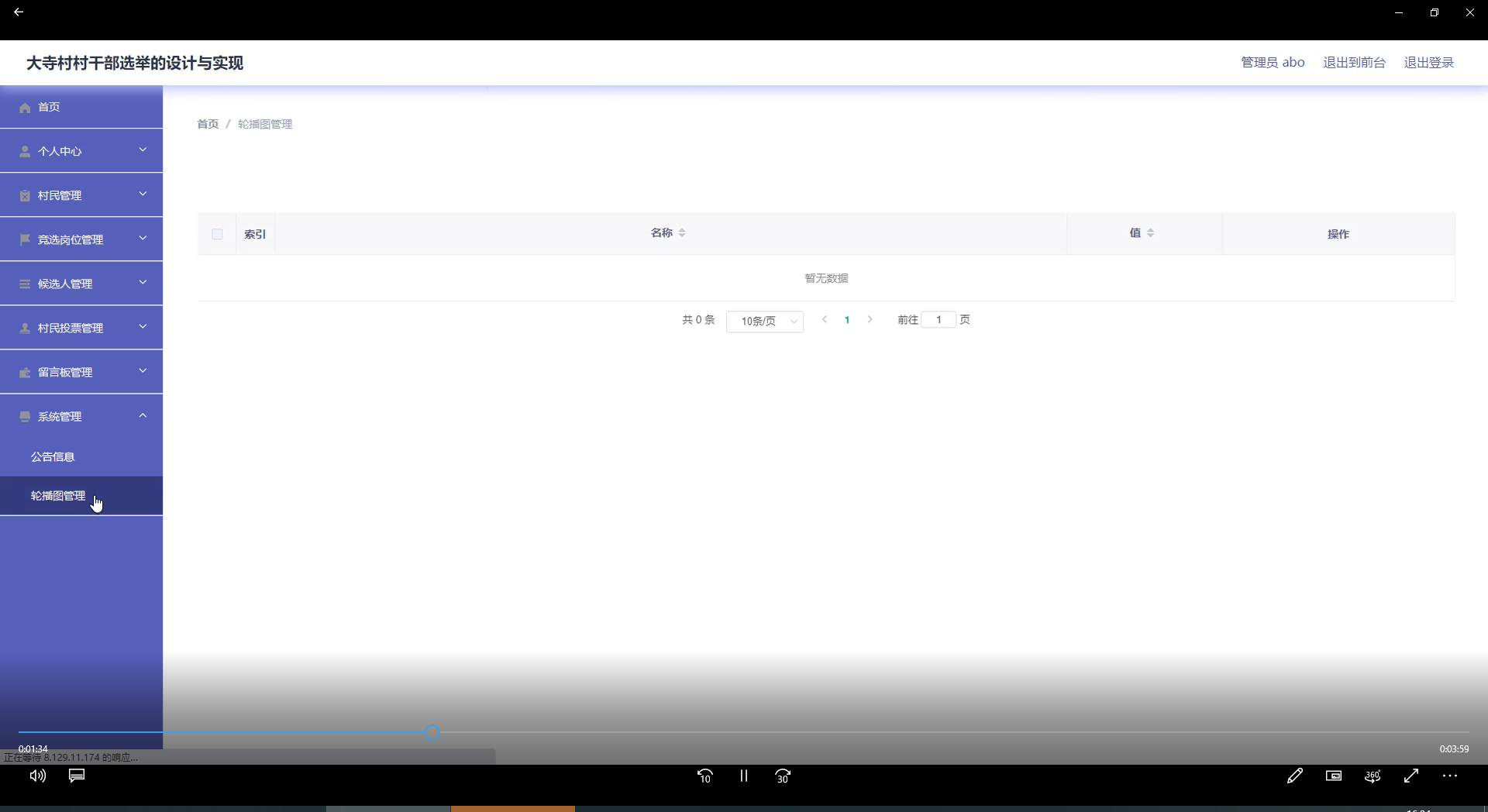Switch to mini player view
Screen dimensions: 1488x812
(1334, 776)
